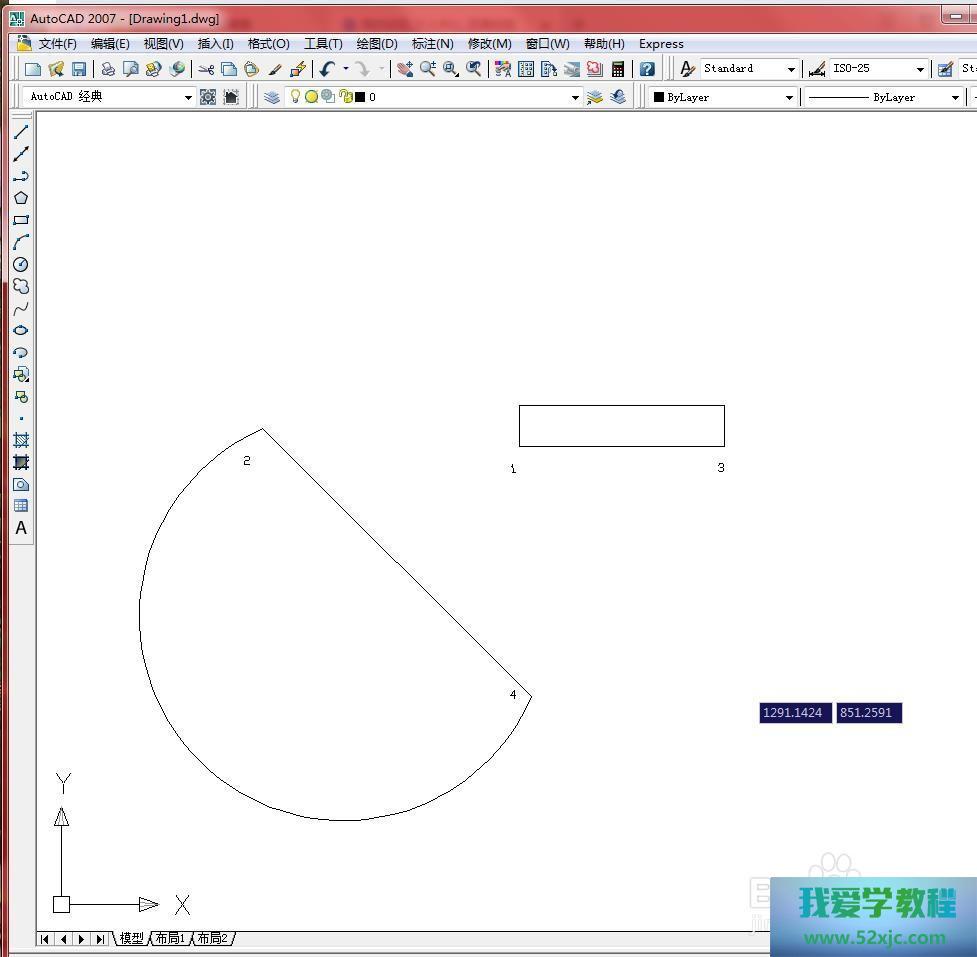Toggle the layer lock icon

345,97
